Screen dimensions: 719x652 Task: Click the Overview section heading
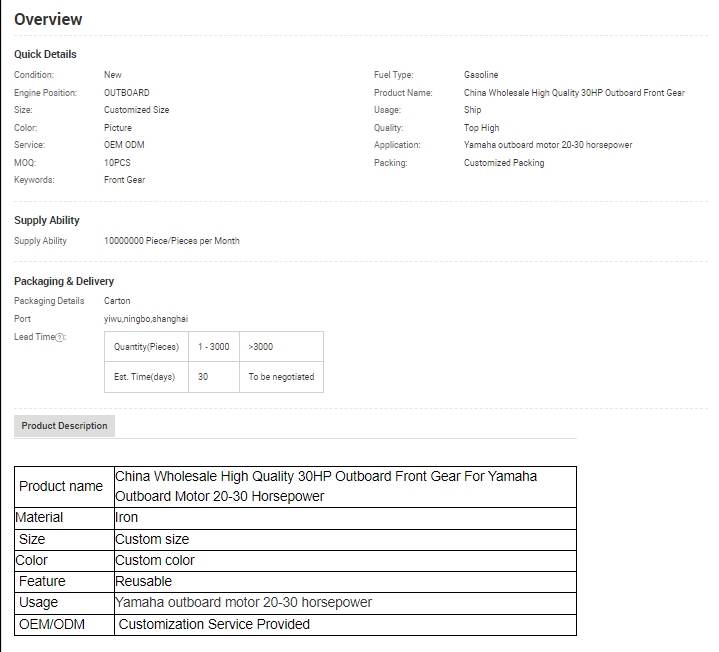[x=48, y=20]
